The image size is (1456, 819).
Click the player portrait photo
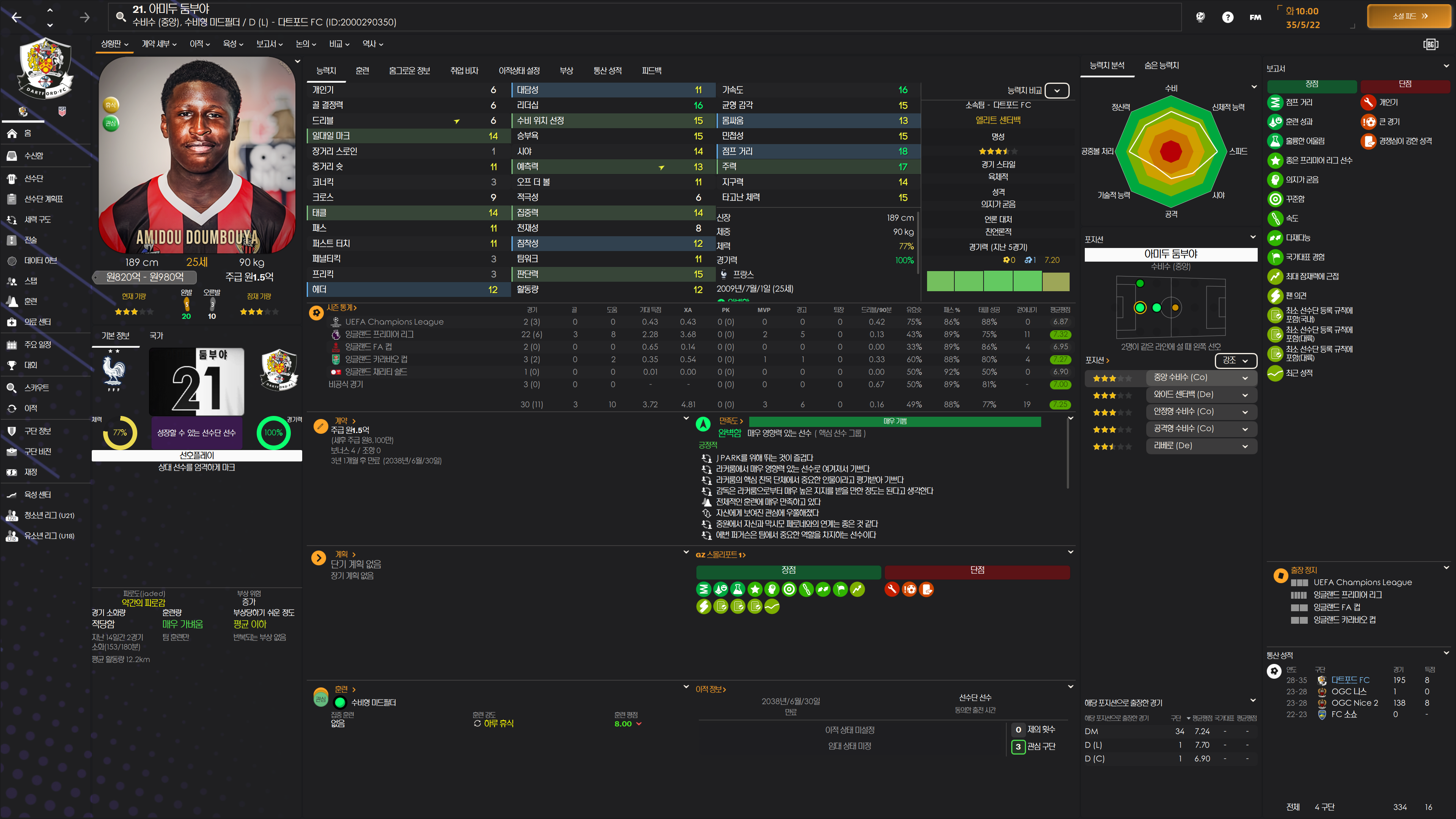click(x=197, y=155)
